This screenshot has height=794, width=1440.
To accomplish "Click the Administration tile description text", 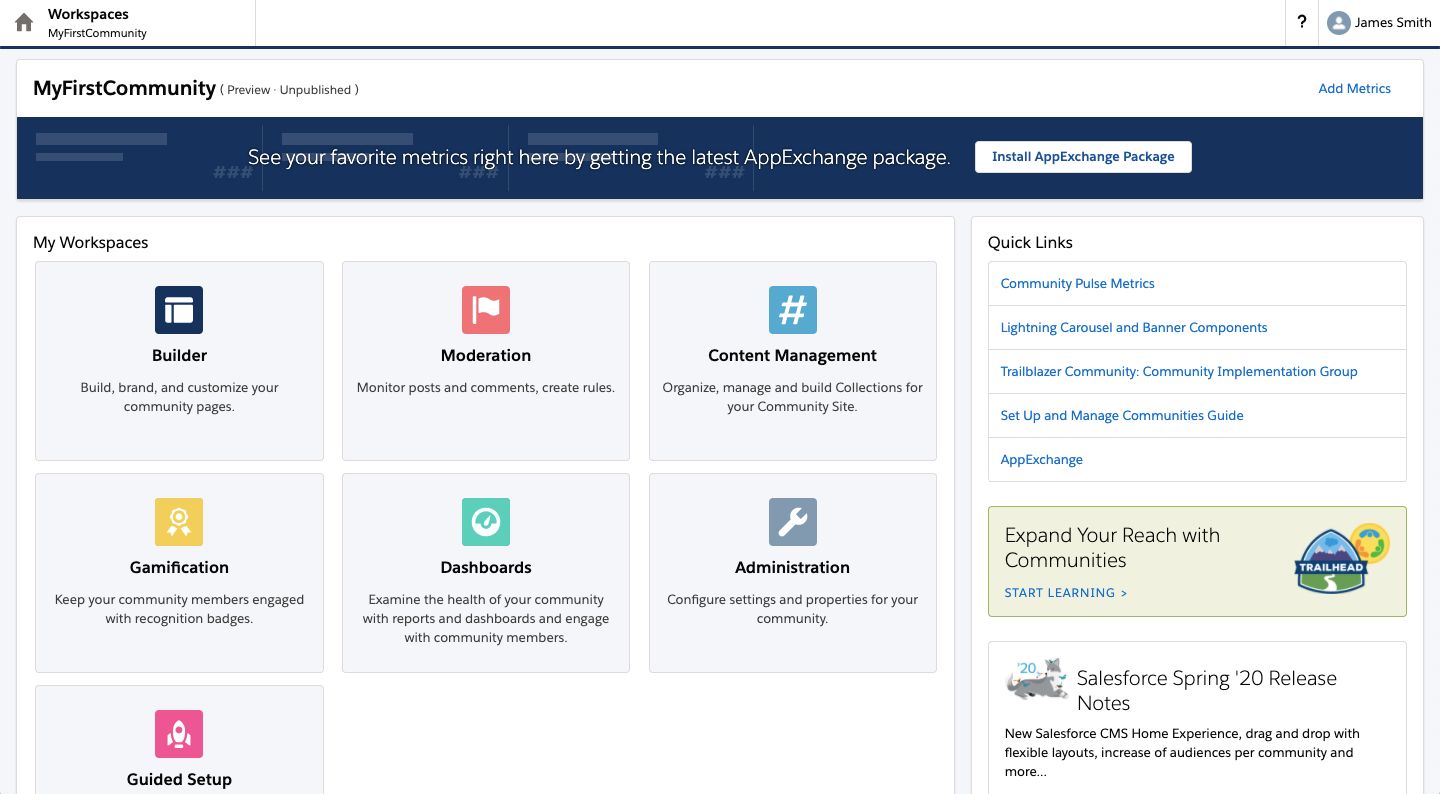I will point(793,609).
